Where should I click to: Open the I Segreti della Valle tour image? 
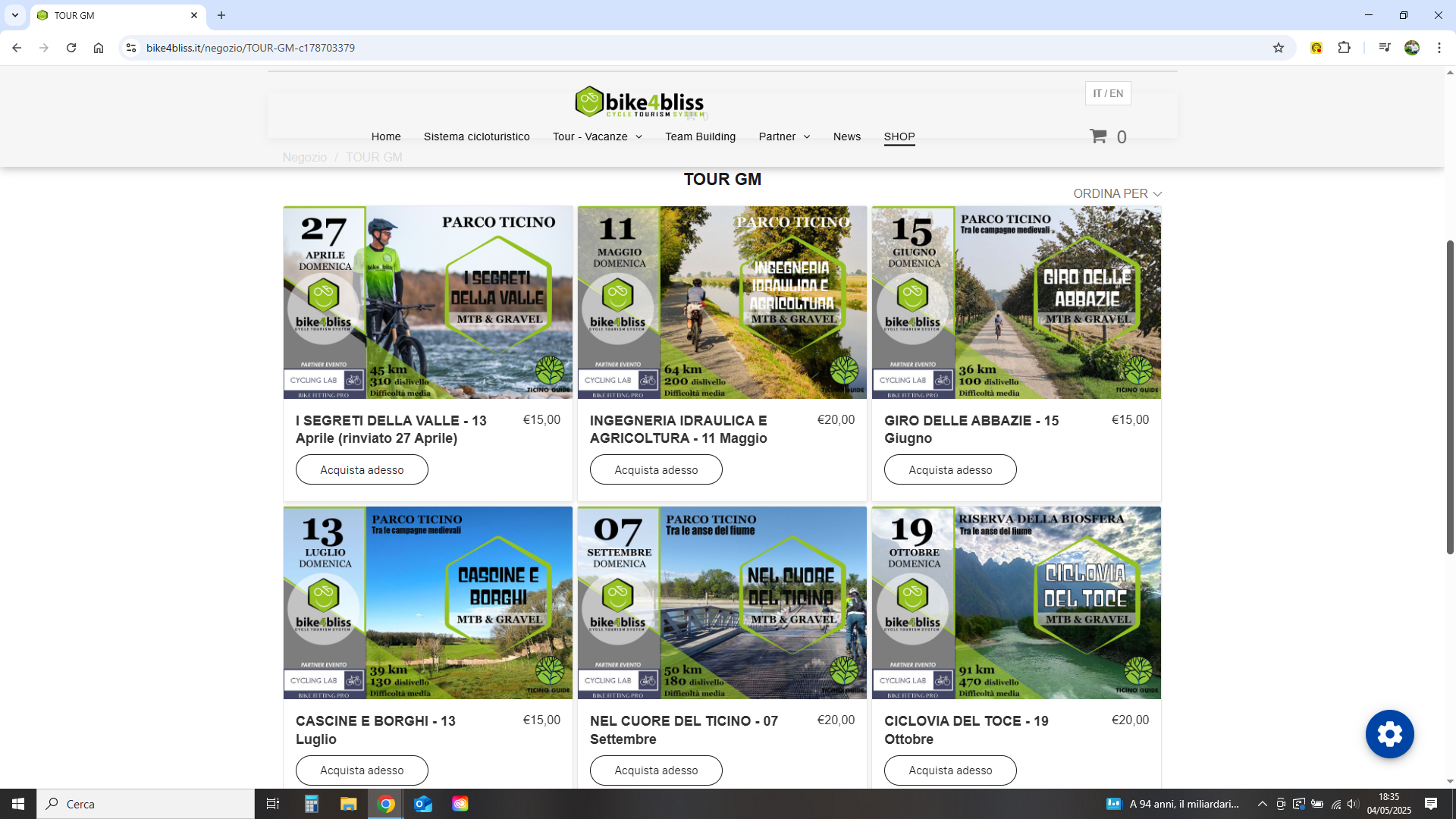(x=428, y=302)
